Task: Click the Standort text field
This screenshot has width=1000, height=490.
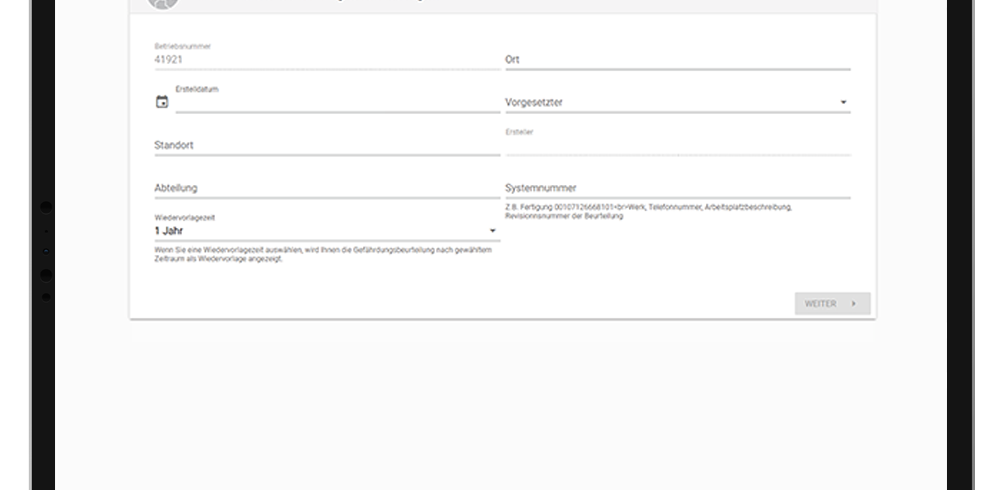Action: click(x=326, y=145)
